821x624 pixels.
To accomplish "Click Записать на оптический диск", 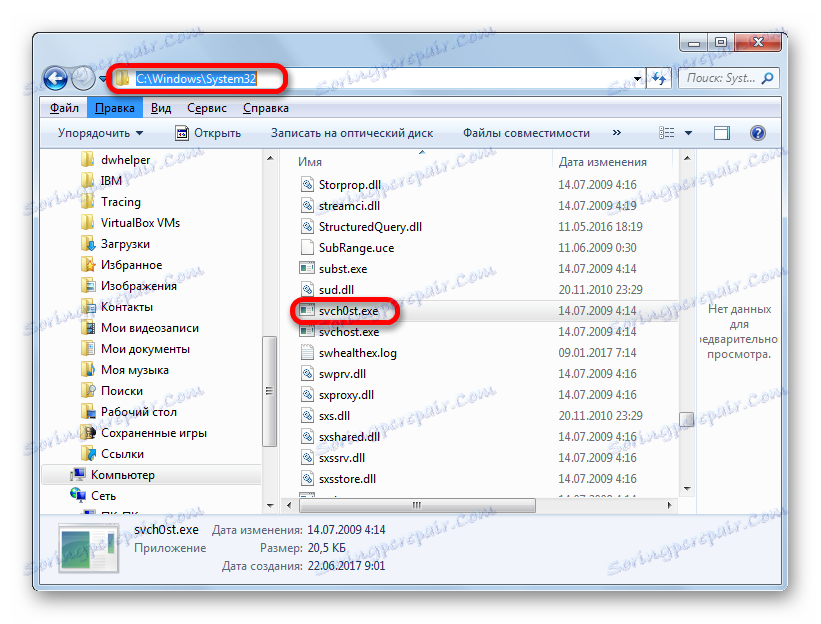I will [352, 133].
